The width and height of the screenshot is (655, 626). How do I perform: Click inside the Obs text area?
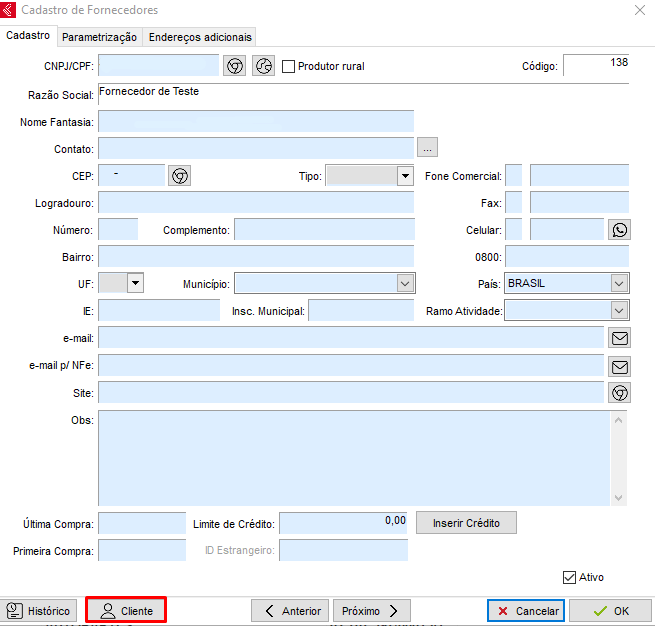[354, 458]
